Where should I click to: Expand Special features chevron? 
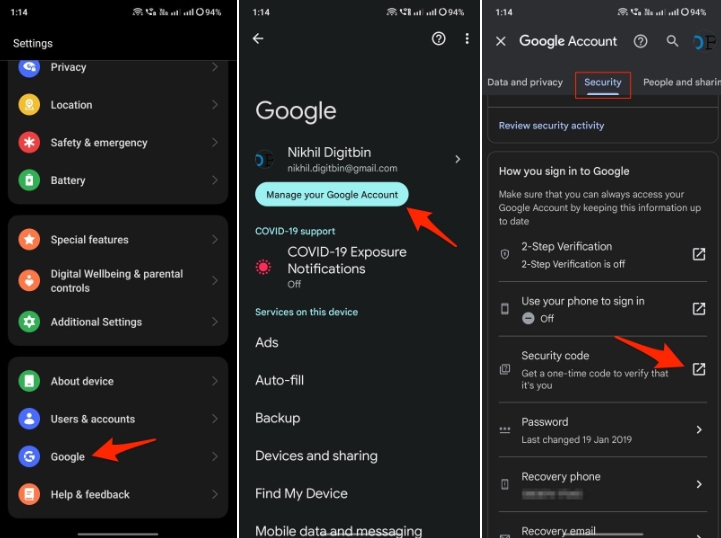point(215,240)
